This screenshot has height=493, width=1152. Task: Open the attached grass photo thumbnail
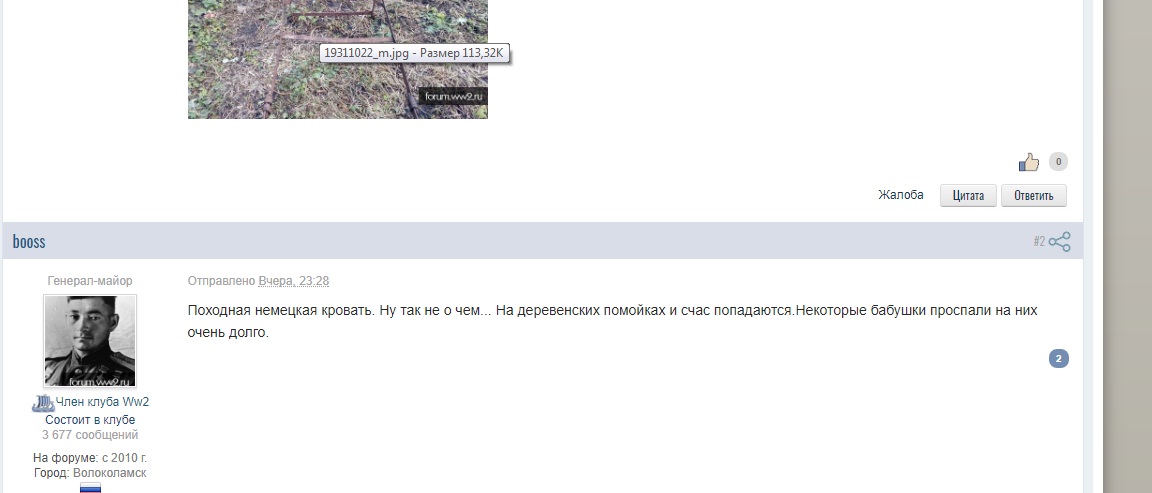pyautogui.click(x=338, y=59)
